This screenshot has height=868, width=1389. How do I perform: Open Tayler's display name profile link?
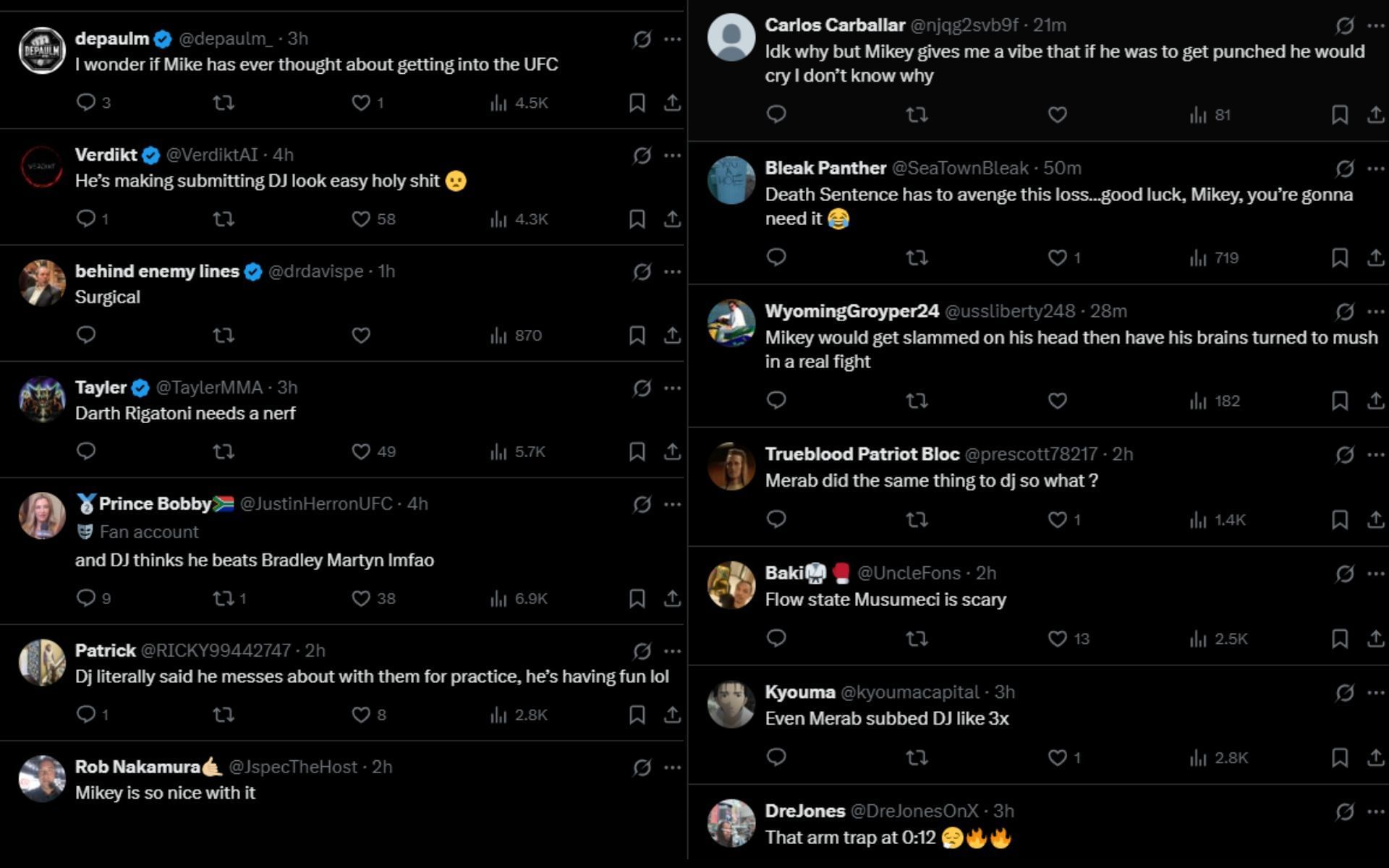tap(101, 388)
